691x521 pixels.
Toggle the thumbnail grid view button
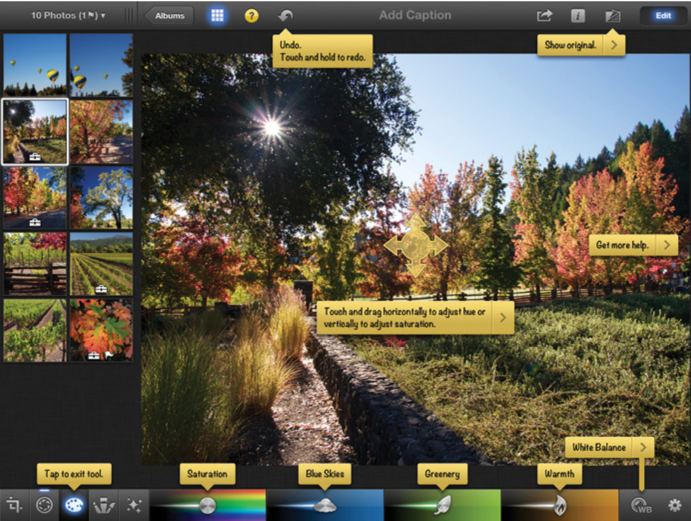(x=217, y=16)
